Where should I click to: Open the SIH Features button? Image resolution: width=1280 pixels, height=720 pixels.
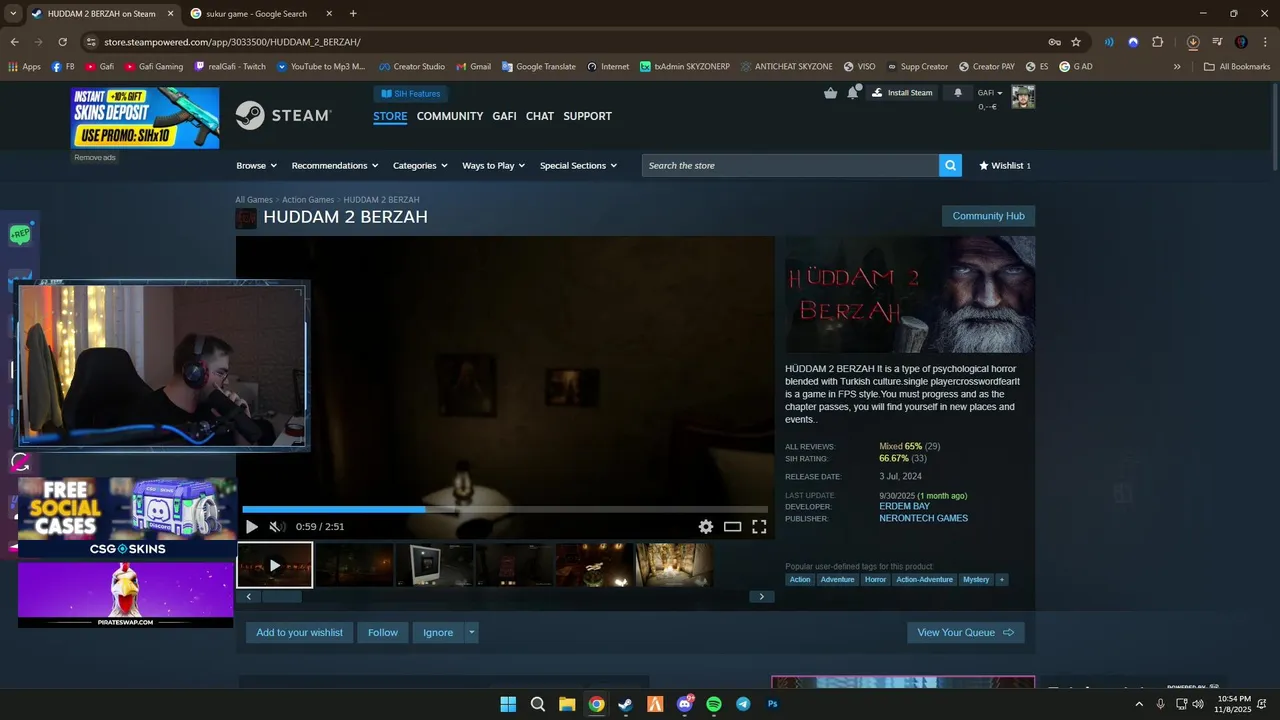click(x=411, y=94)
